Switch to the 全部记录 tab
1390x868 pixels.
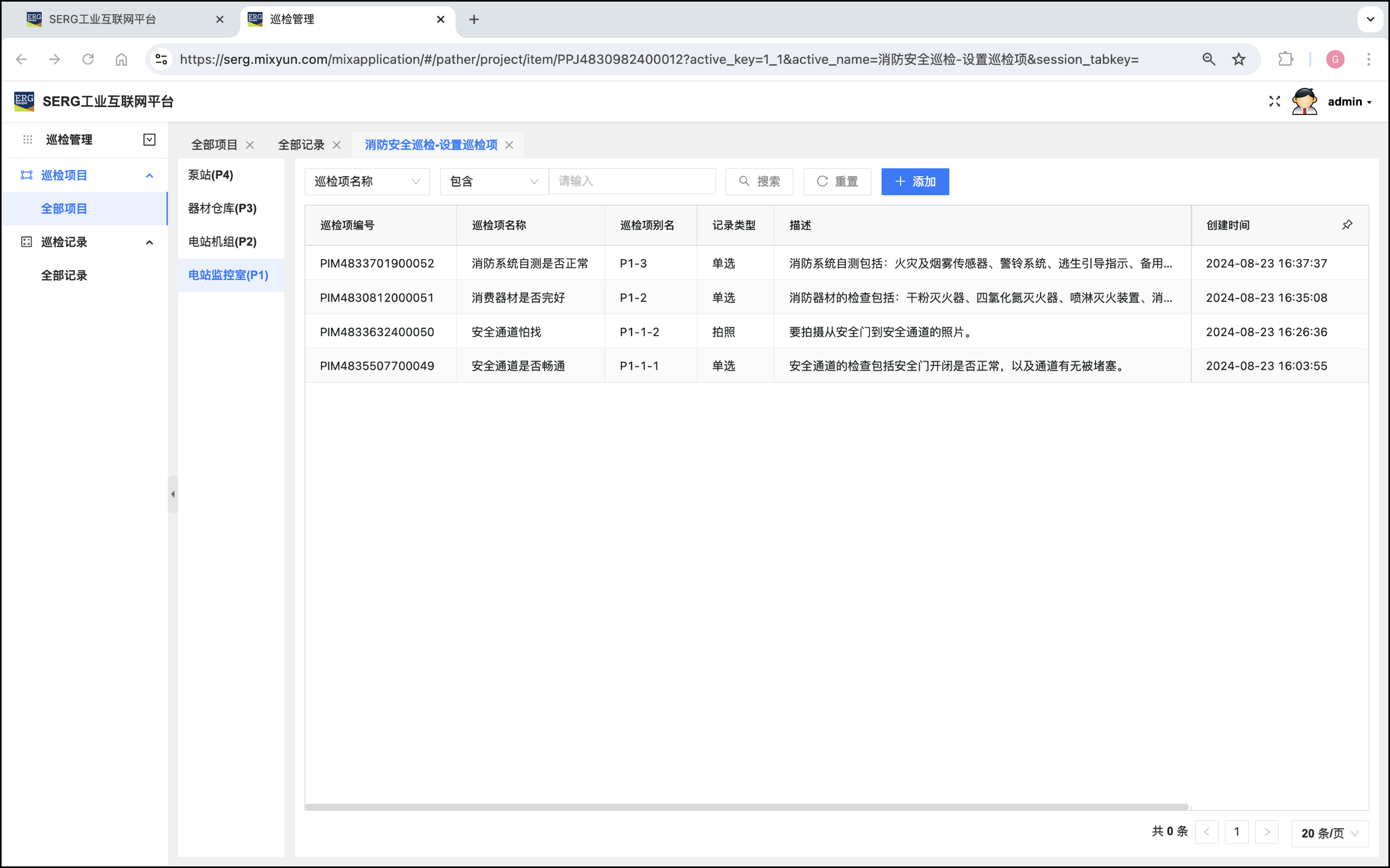click(x=301, y=145)
